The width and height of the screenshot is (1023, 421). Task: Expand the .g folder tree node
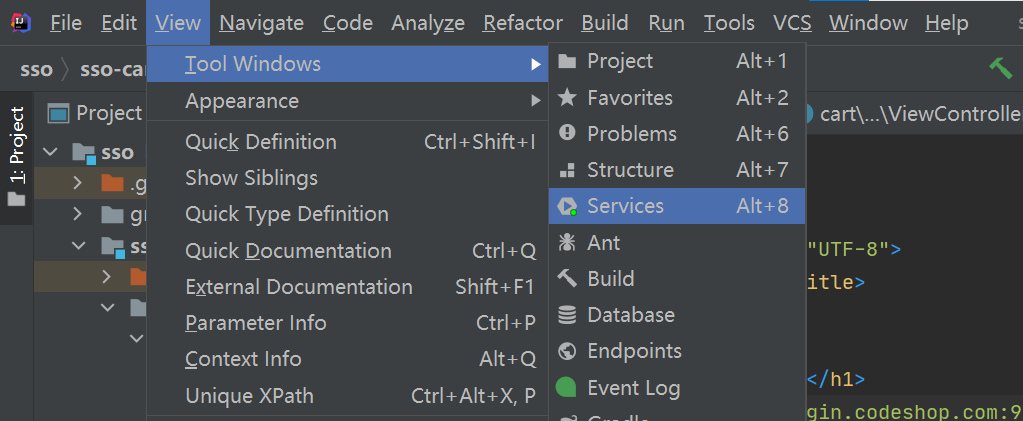tap(77, 184)
